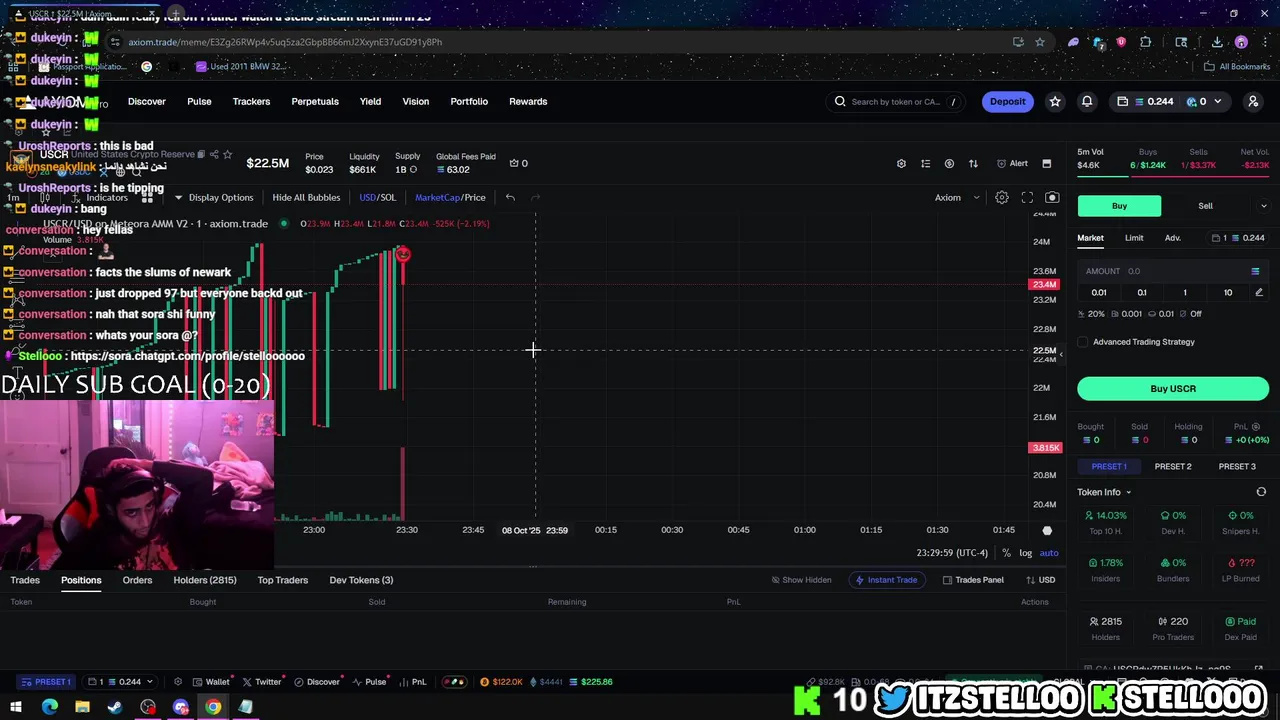Open the Dev Tokens (3) tab
This screenshot has width=1280, height=720.
point(361,580)
